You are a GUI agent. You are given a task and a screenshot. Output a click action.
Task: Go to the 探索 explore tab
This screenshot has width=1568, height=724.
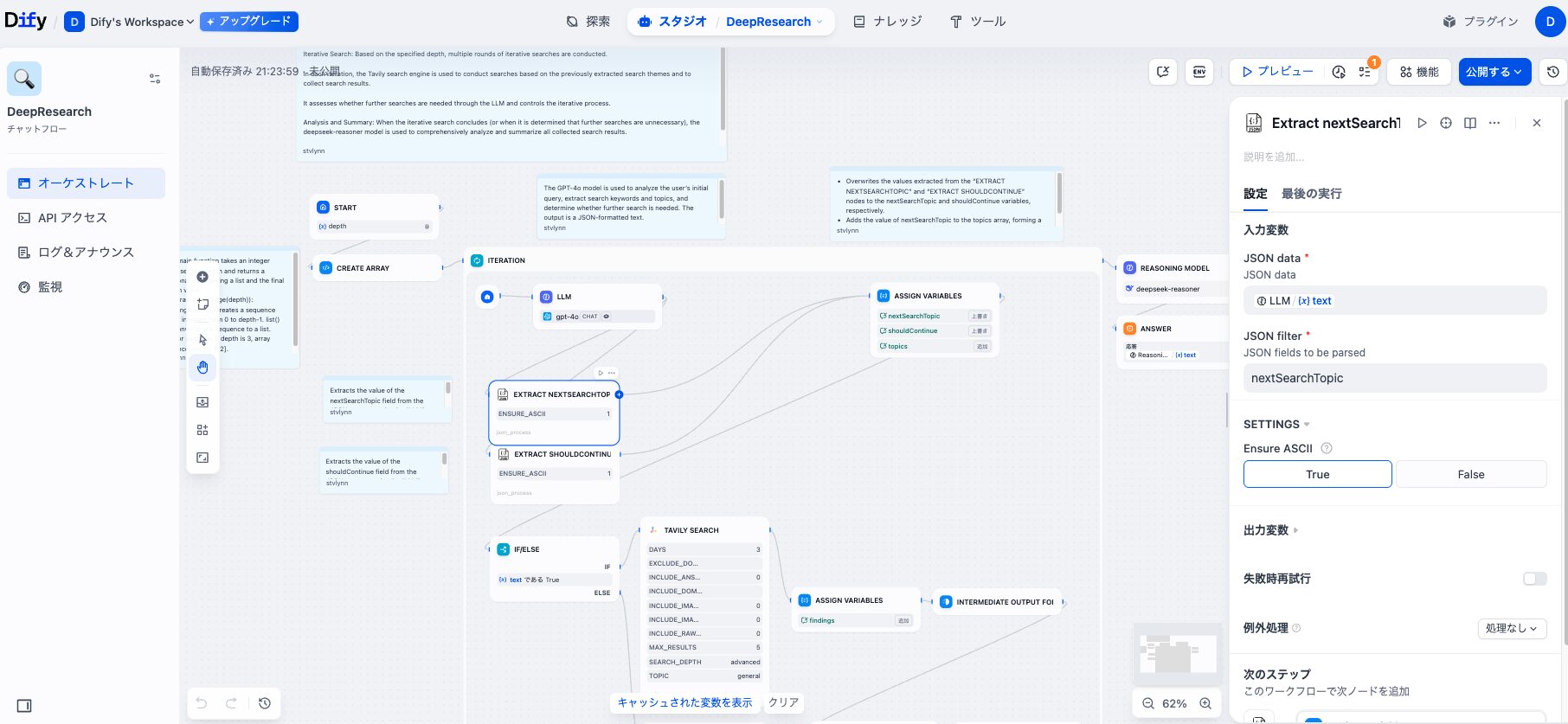[588, 22]
